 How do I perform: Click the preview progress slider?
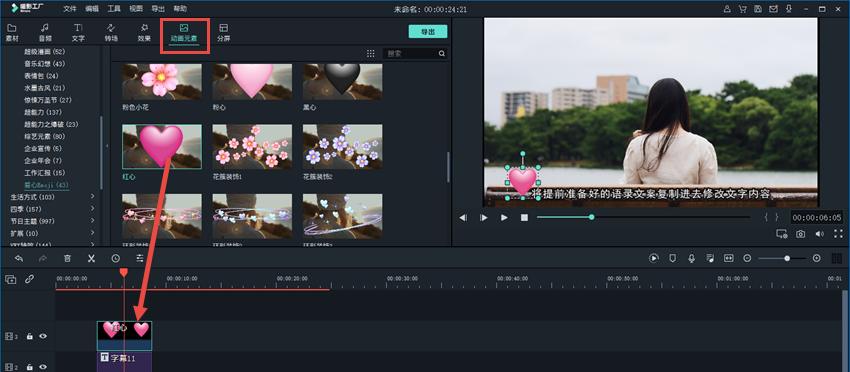click(x=643, y=217)
